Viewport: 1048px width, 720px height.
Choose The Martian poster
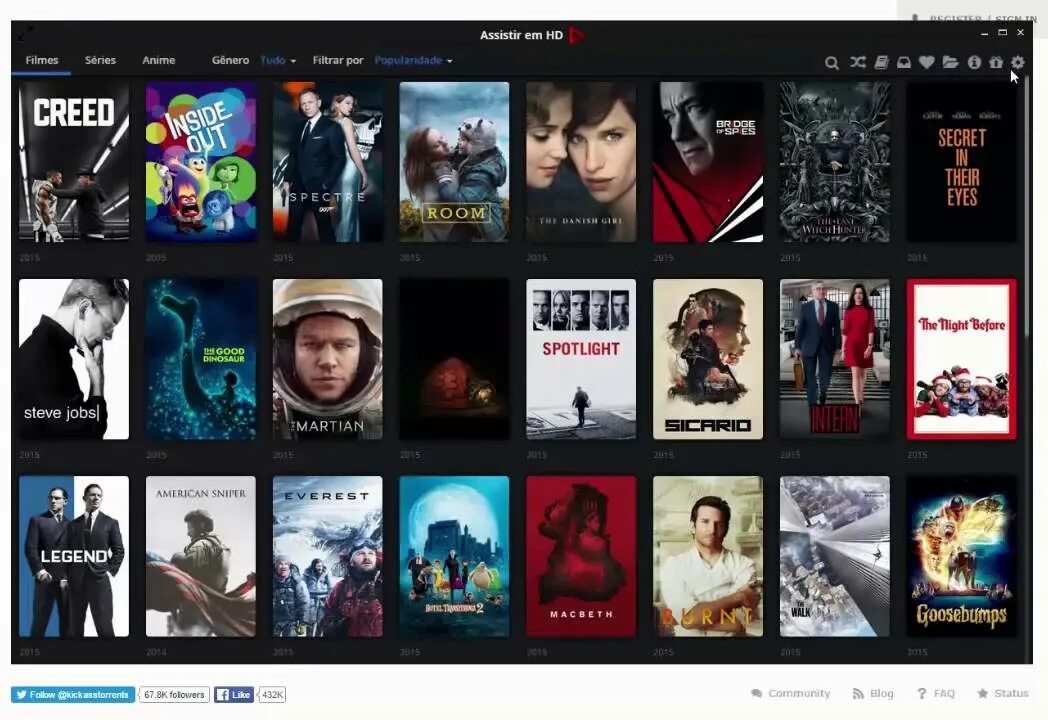[x=328, y=359]
